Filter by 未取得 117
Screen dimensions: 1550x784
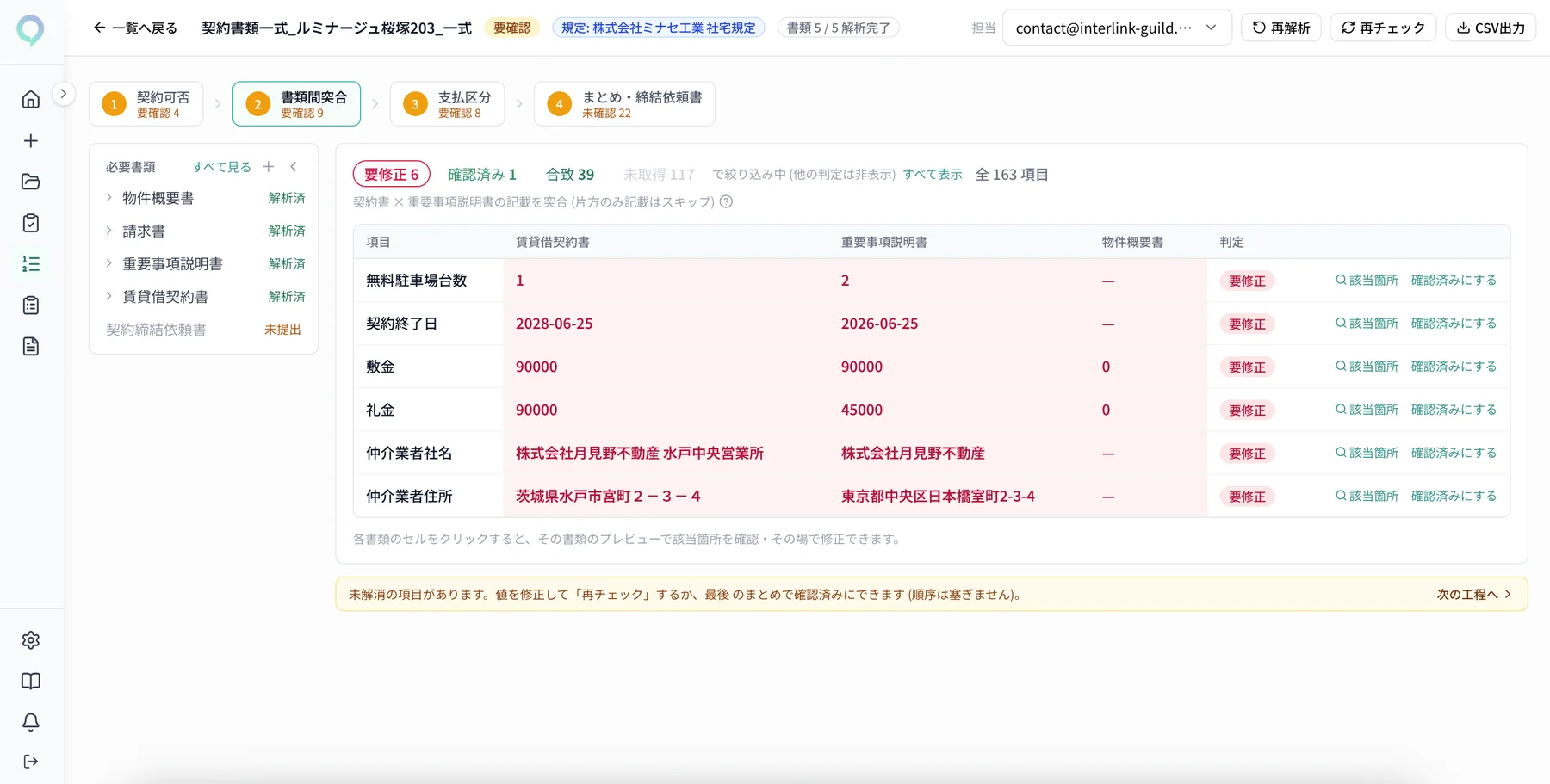pos(659,175)
